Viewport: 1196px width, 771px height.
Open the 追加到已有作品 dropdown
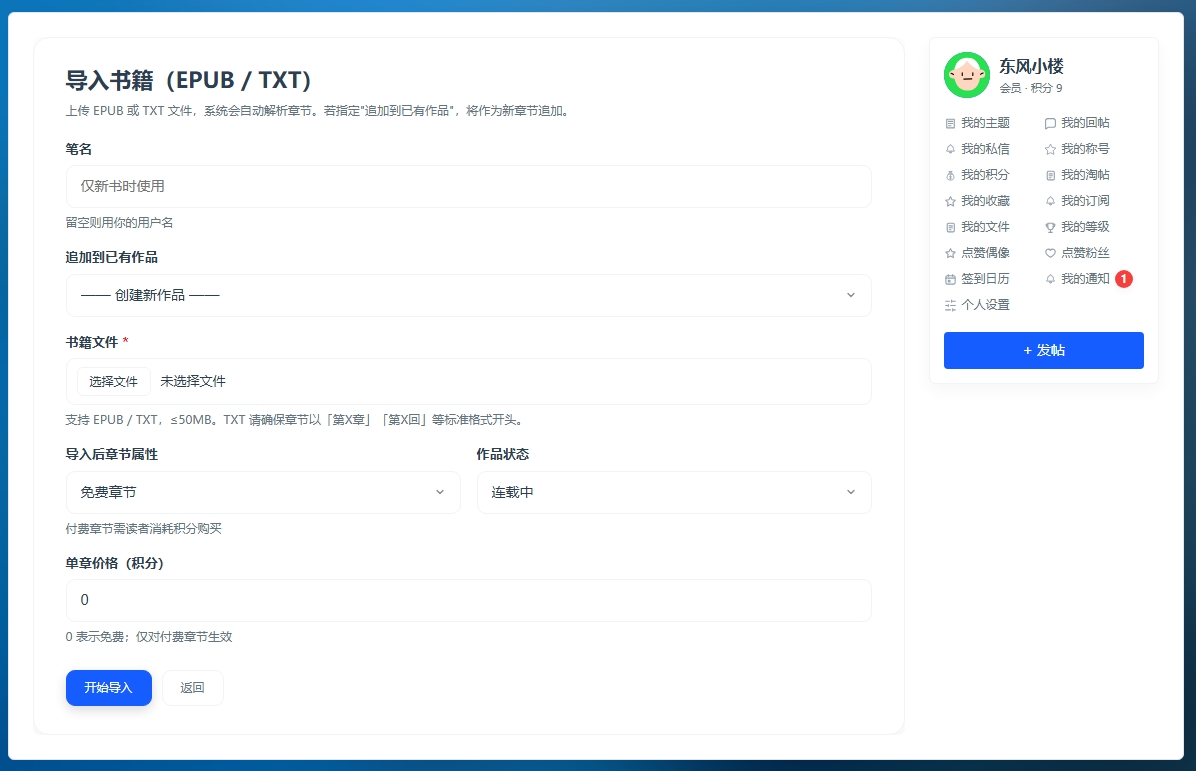[468, 295]
